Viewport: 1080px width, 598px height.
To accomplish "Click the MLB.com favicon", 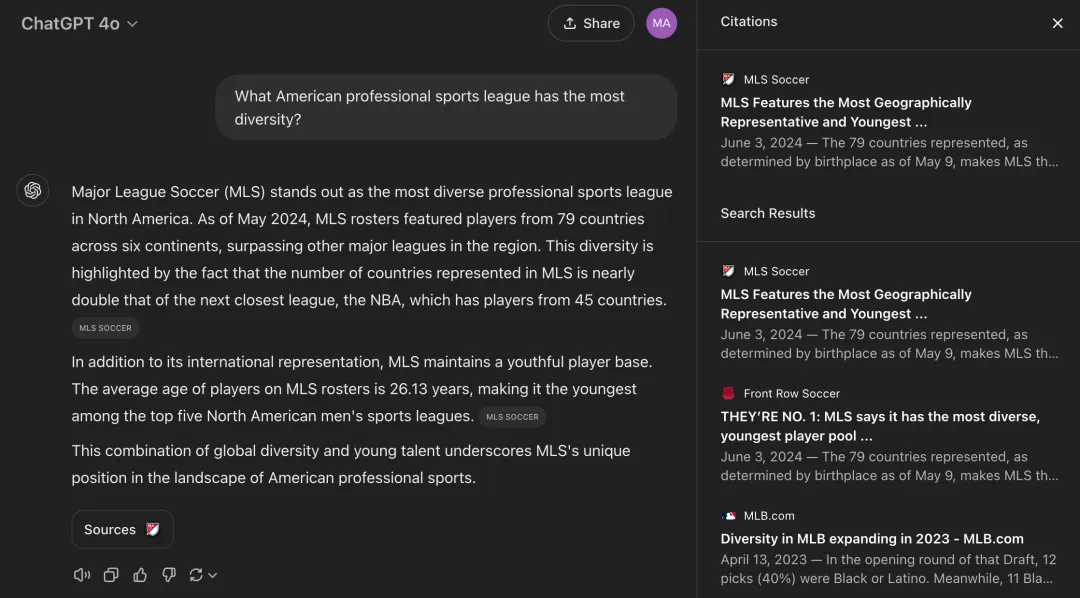I will point(728,515).
